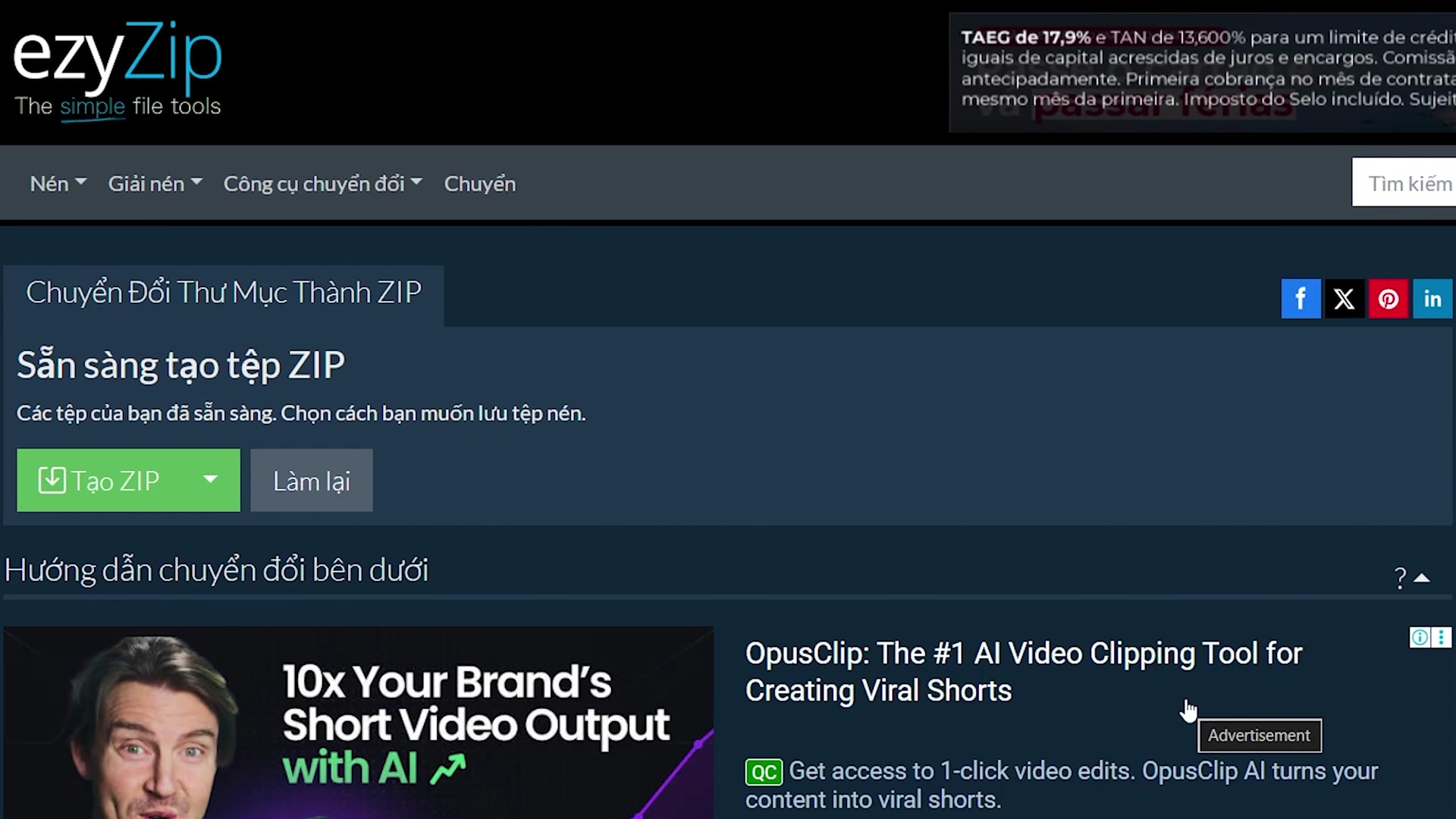This screenshot has height=819, width=1456.
Task: Click the ad options three-dot icon
Action: [1442, 638]
